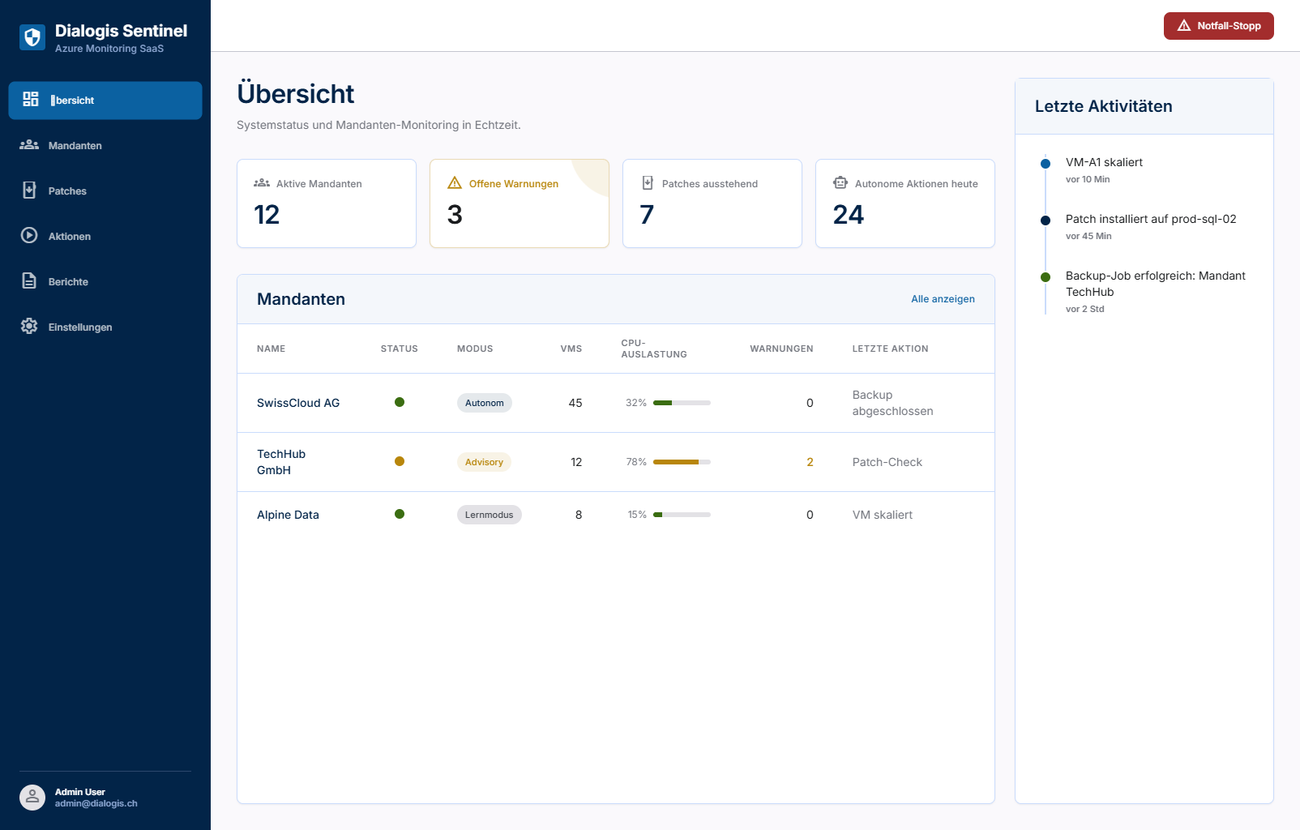1300x830 pixels.
Task: Open Berichte via its document icon
Action: (x=29, y=281)
